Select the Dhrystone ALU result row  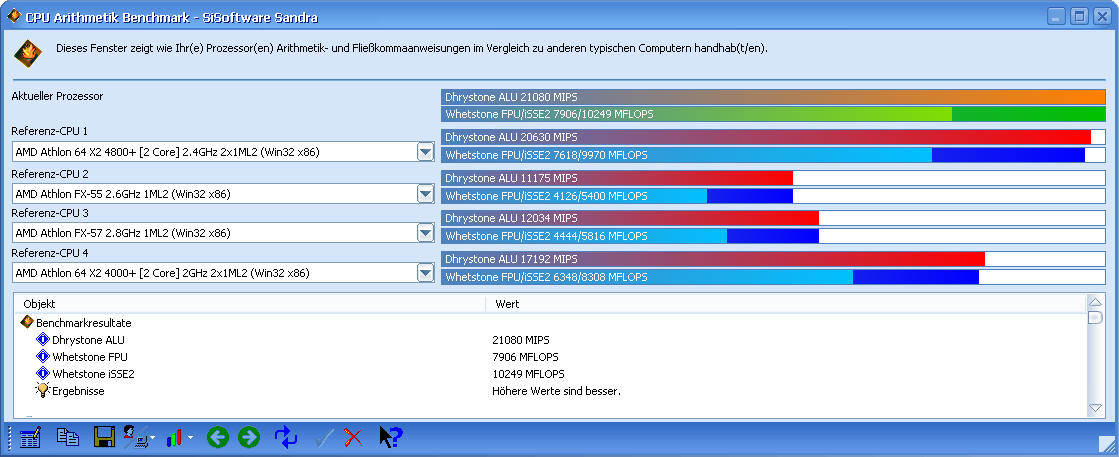tap(550, 340)
